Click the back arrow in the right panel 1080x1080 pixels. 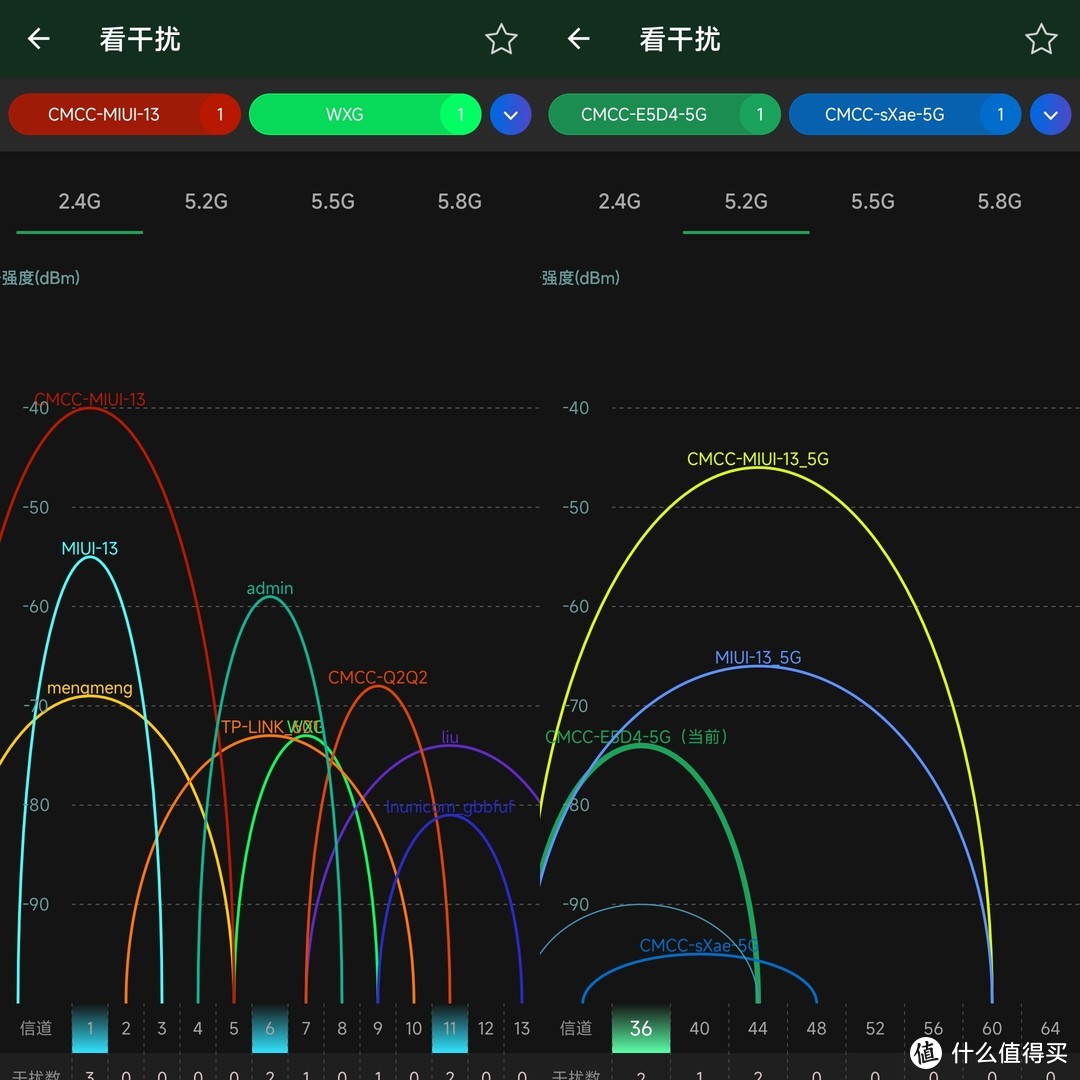pos(577,38)
